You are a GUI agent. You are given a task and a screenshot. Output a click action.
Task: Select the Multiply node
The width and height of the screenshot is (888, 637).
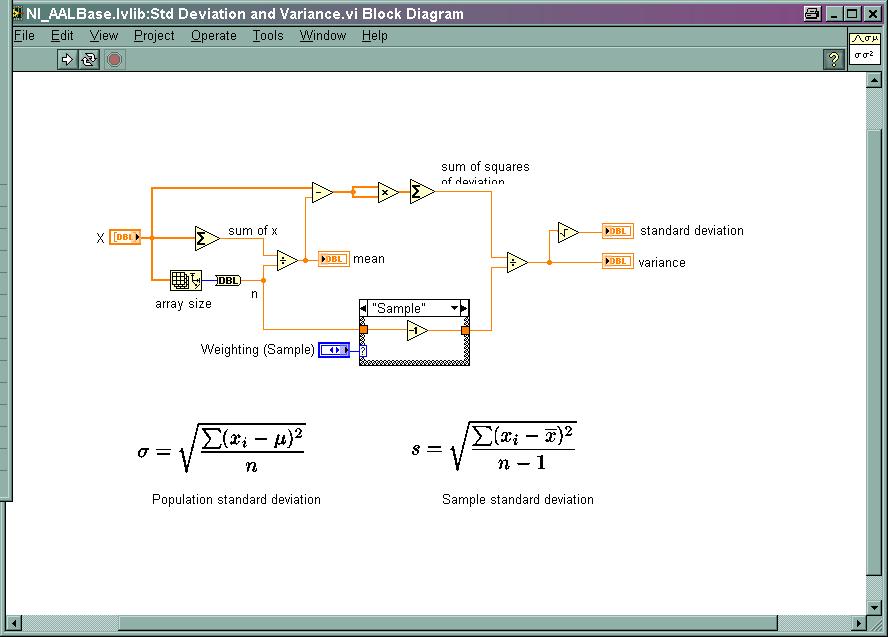click(x=388, y=193)
